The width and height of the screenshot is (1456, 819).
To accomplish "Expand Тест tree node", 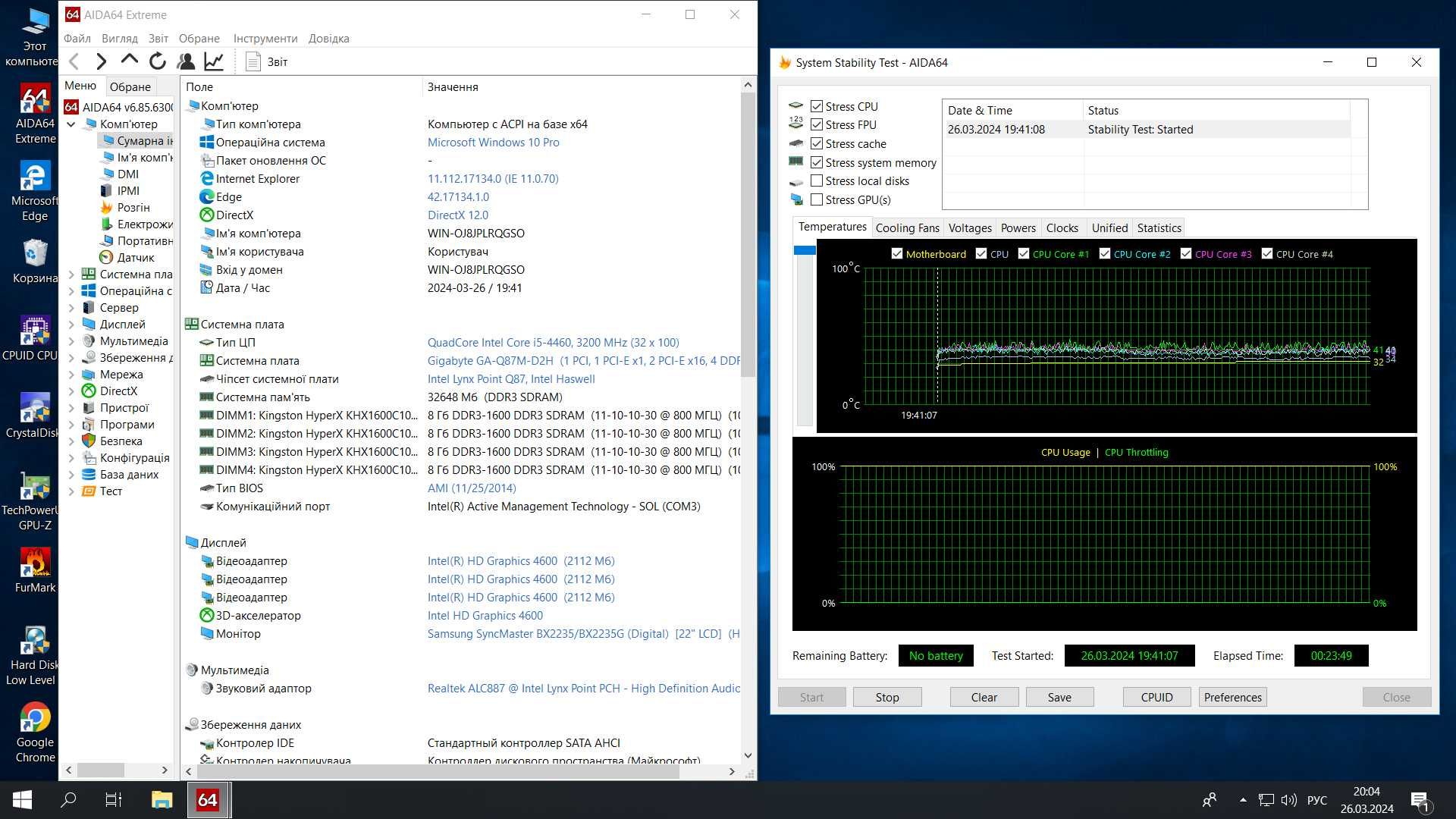I will click(x=71, y=491).
